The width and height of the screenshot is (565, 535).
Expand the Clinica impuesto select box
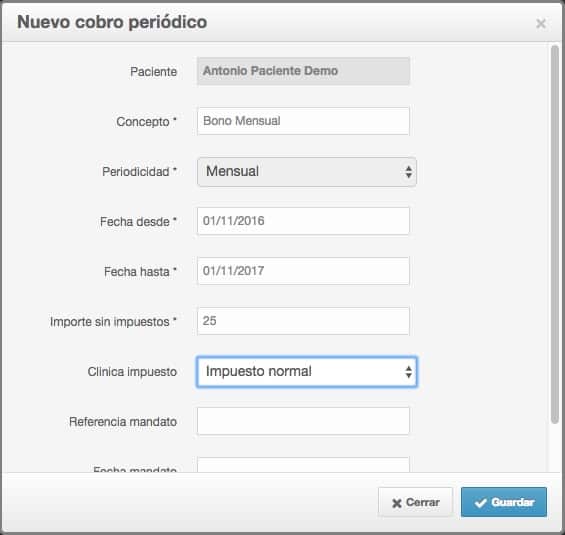pyautogui.click(x=307, y=372)
